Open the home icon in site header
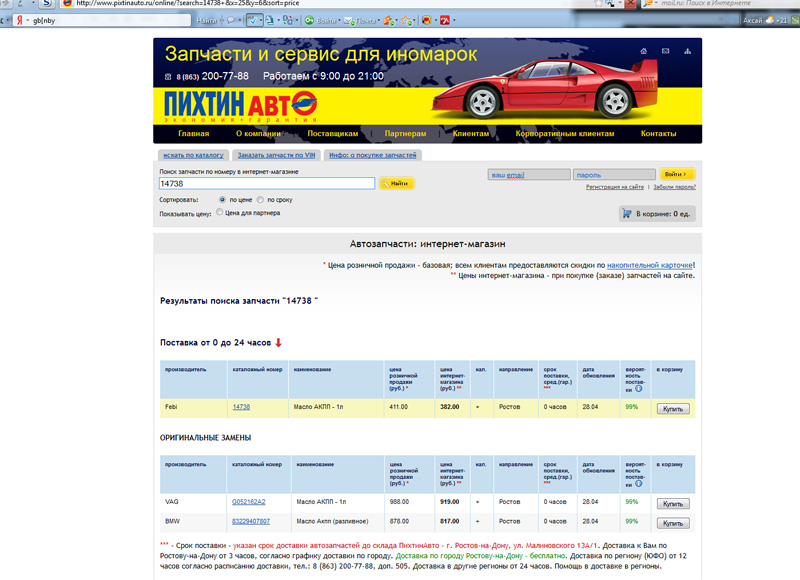Viewport: 800px width, 580px height. [x=643, y=51]
